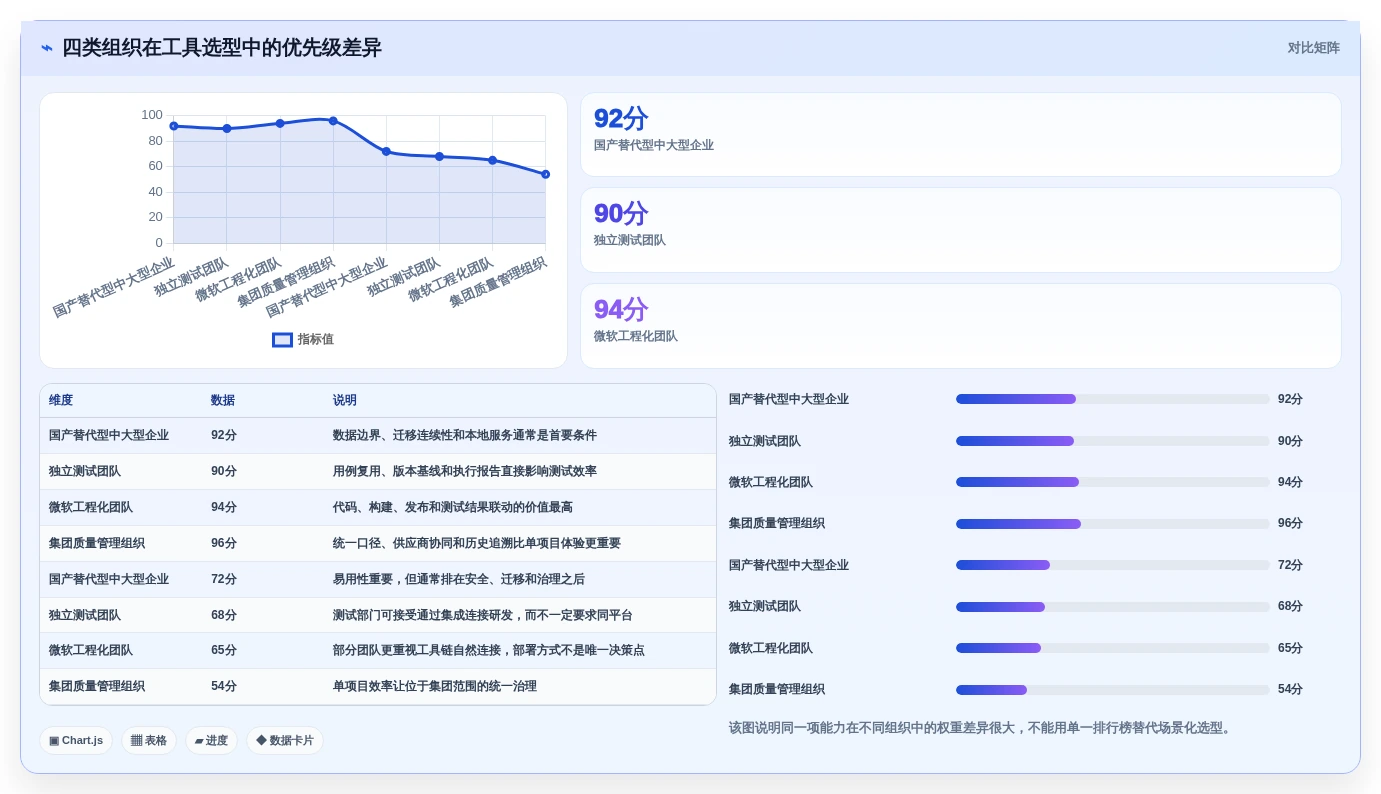Image resolution: width=1381 pixels, height=794 pixels.
Task: Click the 68分 value in the table's 数据 column
Action: click(x=224, y=616)
